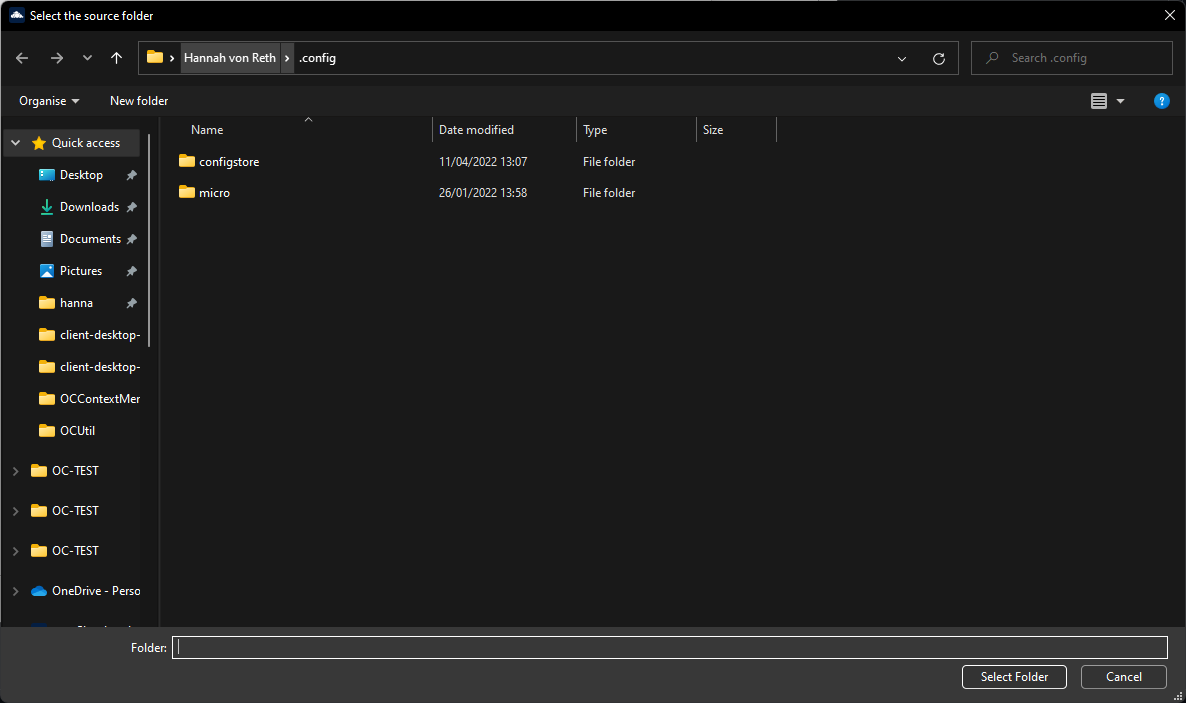This screenshot has height=703, width=1186.
Task: Click date 26/01/2022 13:58
Action: 483,193
